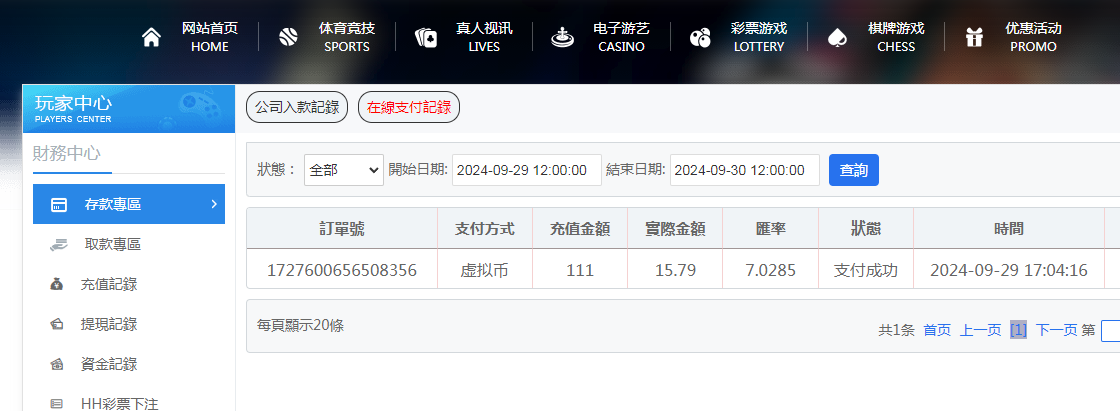Open the 狀態 status dropdown

(x=343, y=170)
